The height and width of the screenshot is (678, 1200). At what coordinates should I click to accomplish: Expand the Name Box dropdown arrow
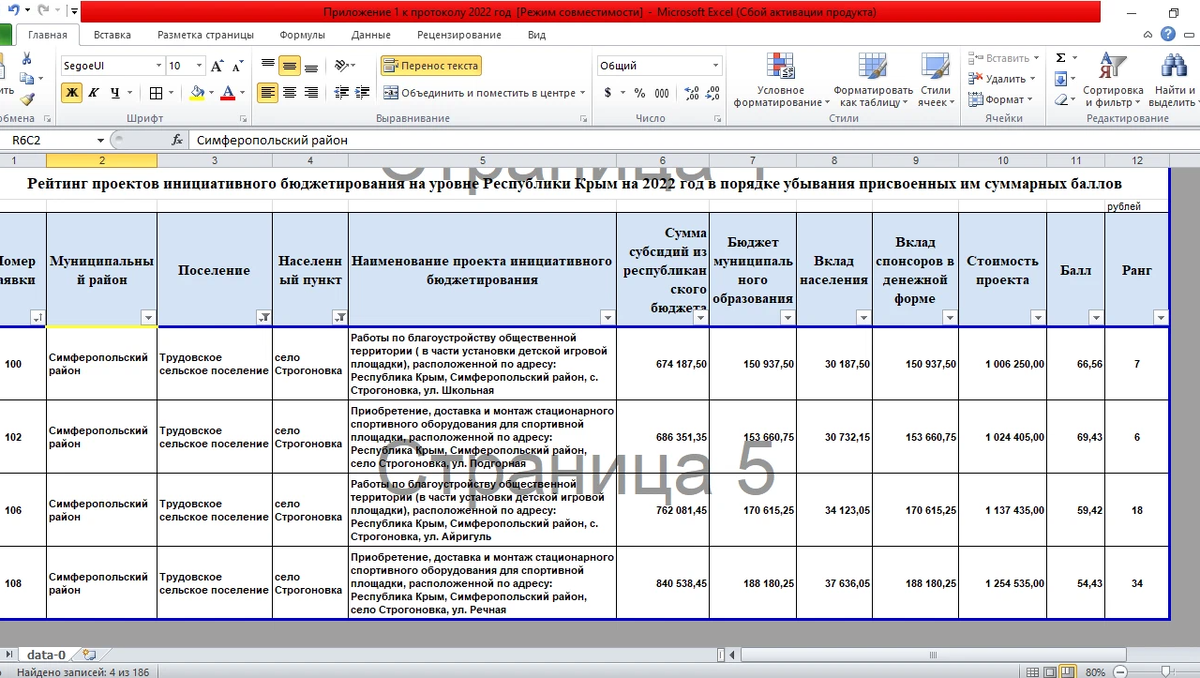100,140
